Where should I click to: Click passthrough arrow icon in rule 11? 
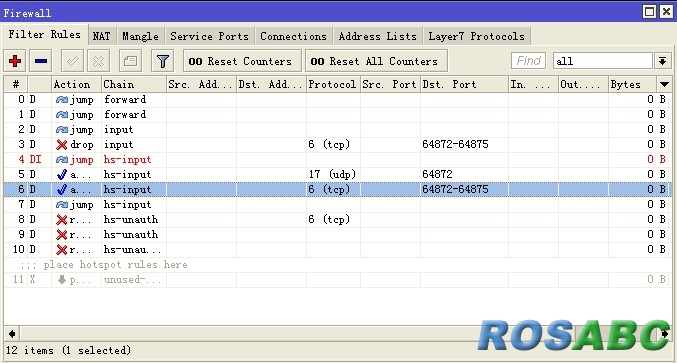(x=62, y=280)
